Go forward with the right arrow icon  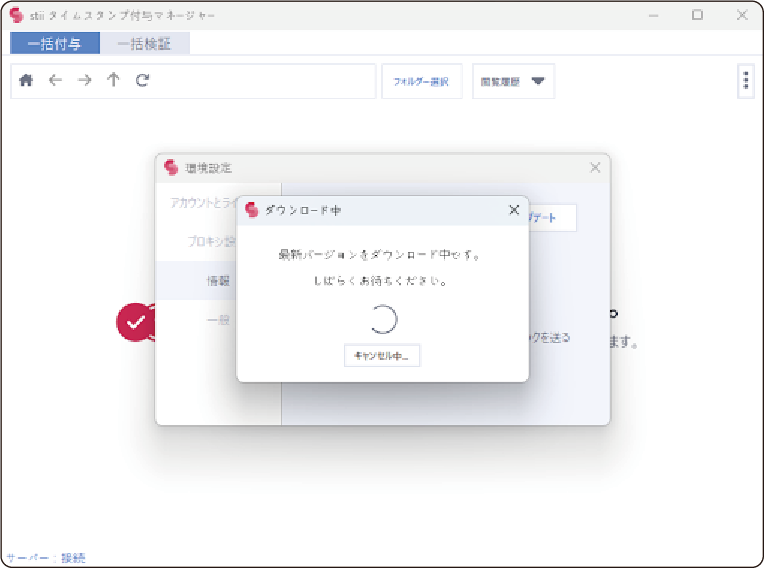coord(84,81)
